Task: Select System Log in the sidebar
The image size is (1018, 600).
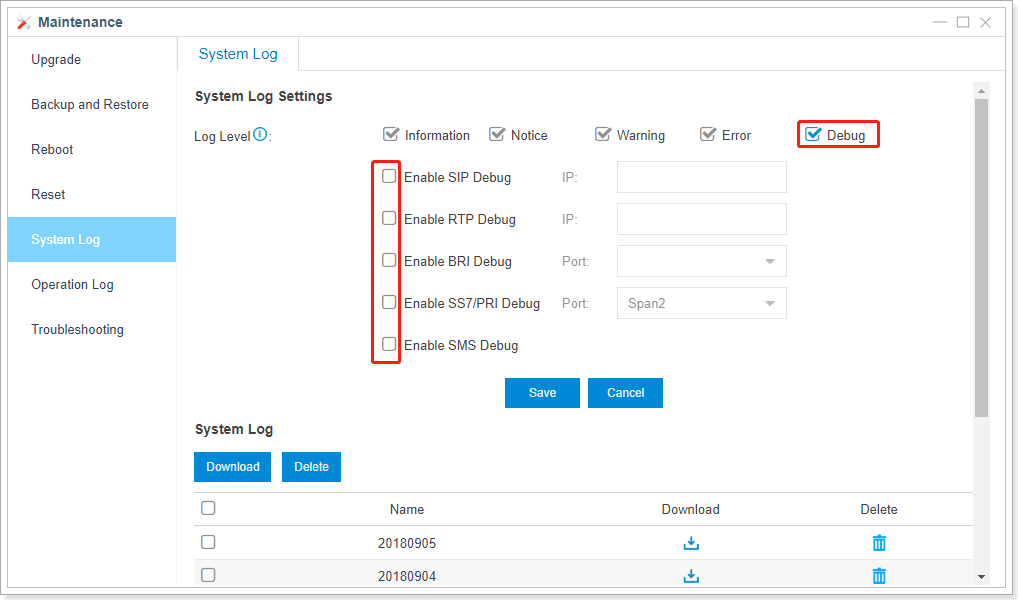Action: coord(92,240)
